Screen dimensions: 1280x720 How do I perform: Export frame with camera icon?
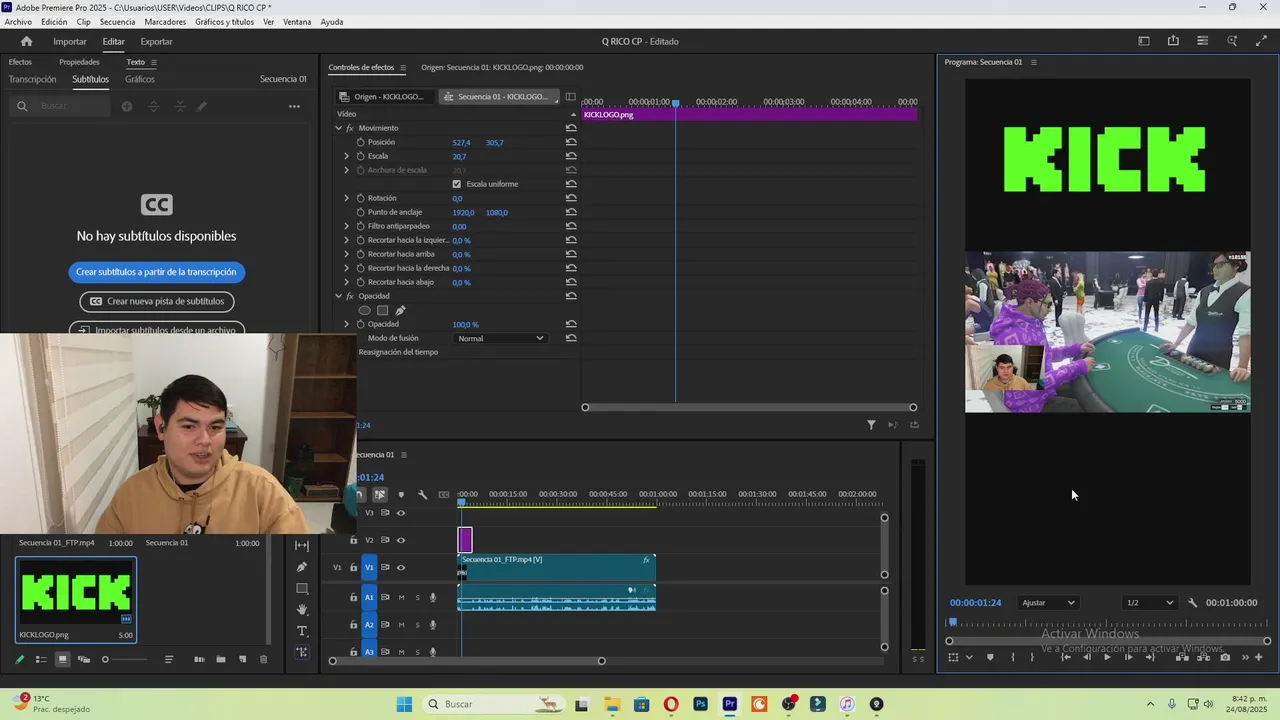pos(1225,657)
